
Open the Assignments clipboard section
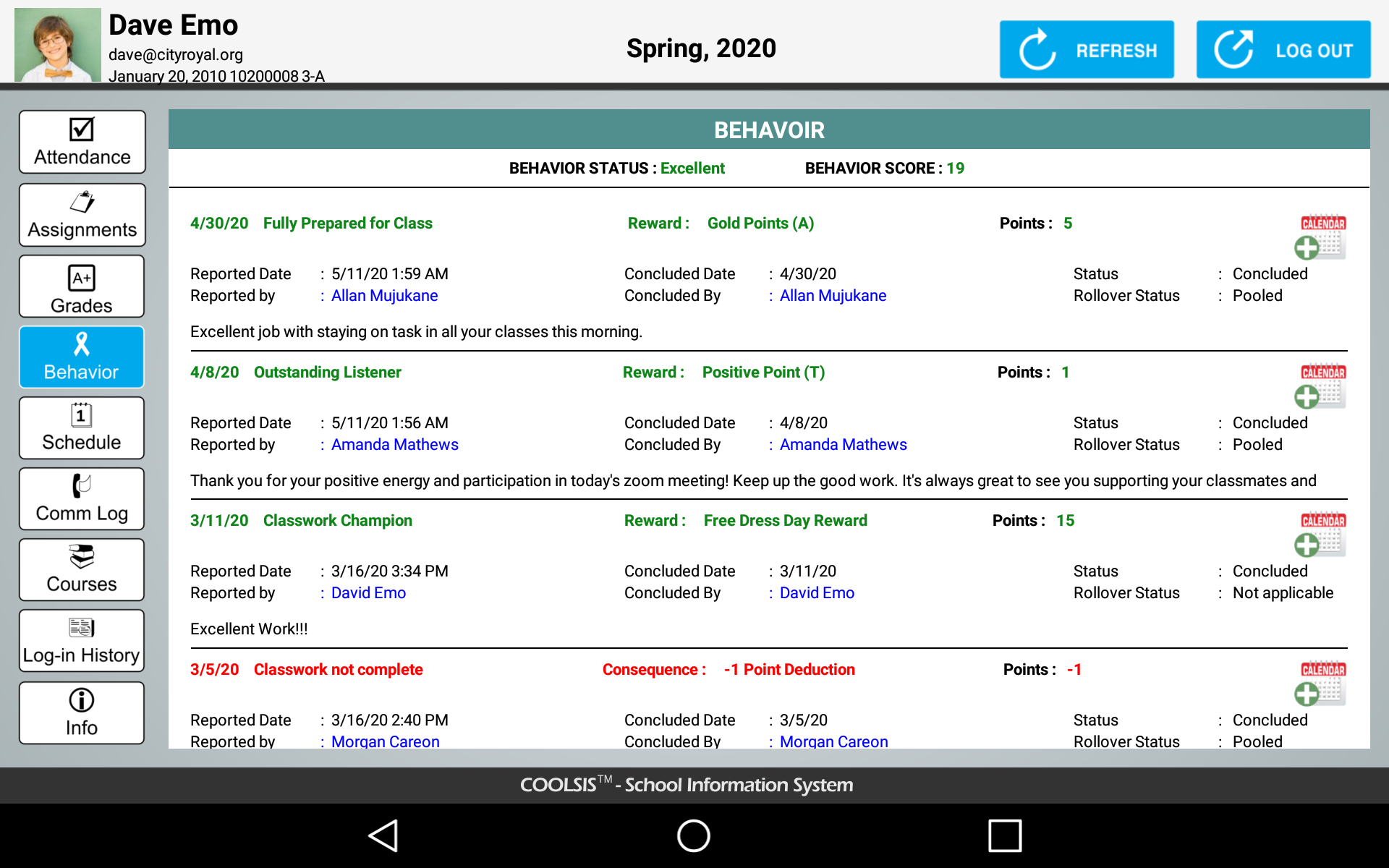pos(82,214)
